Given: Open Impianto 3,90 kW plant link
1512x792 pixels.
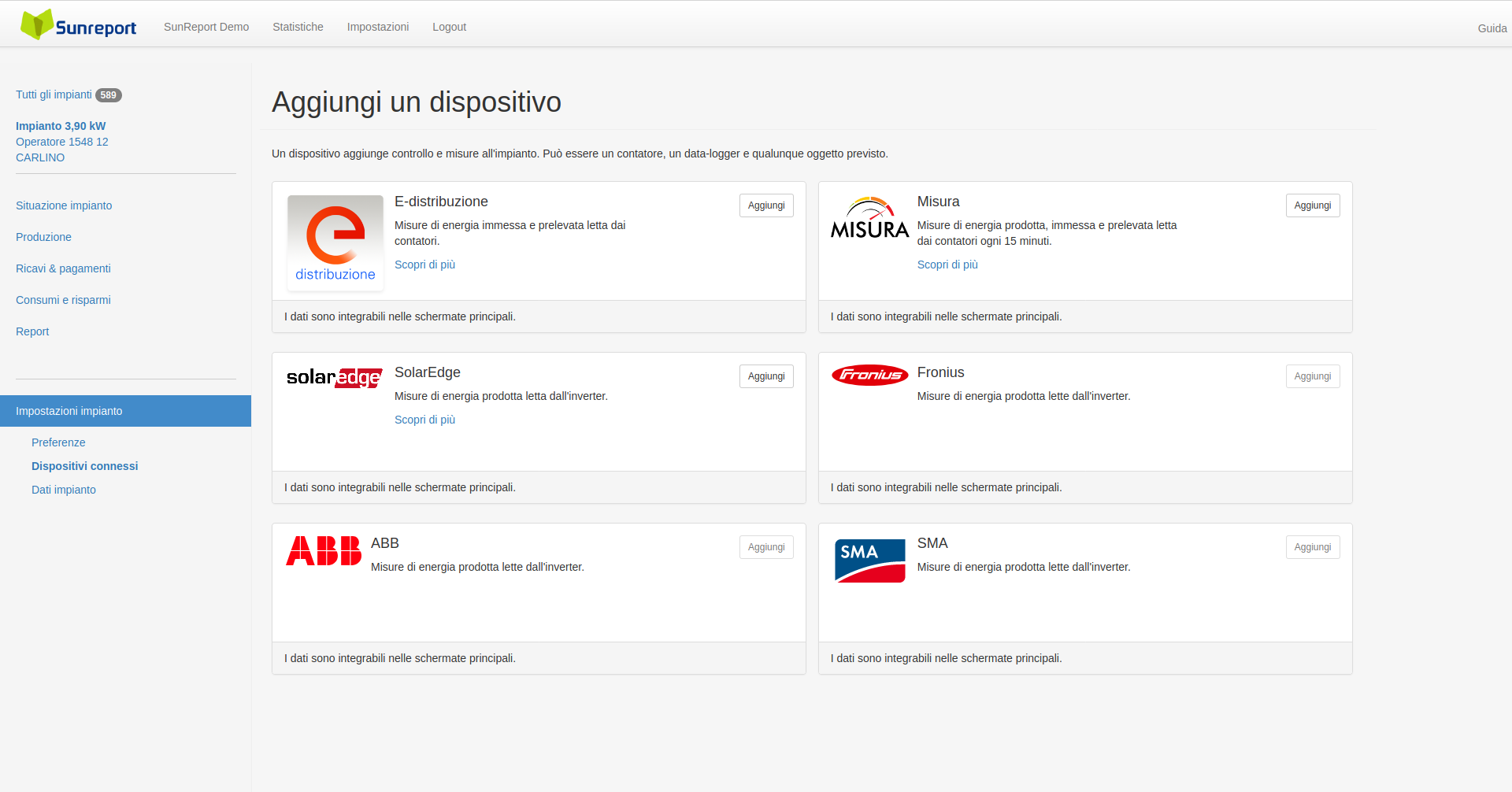Looking at the screenshot, I should tap(61, 126).
